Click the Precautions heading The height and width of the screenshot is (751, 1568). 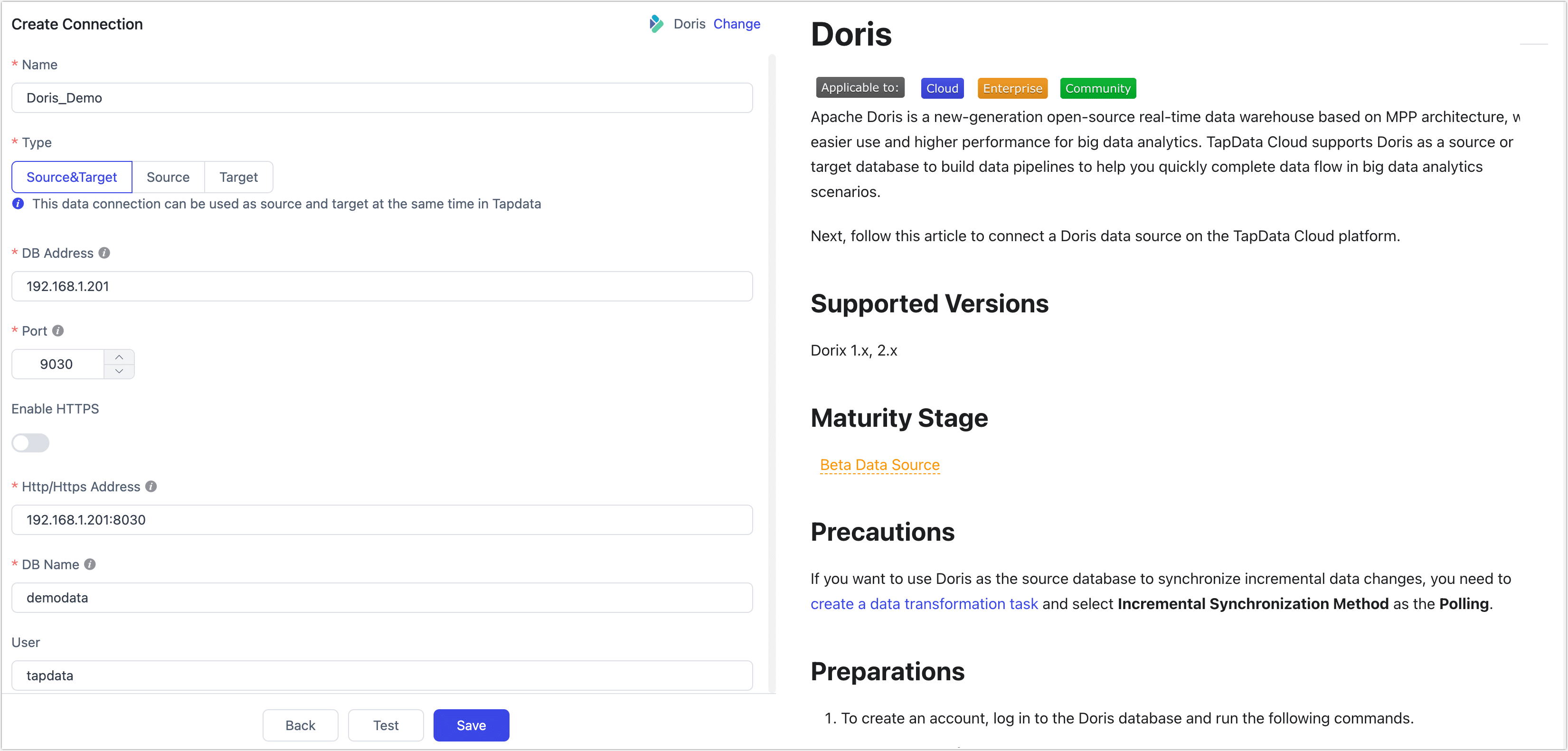click(x=882, y=532)
